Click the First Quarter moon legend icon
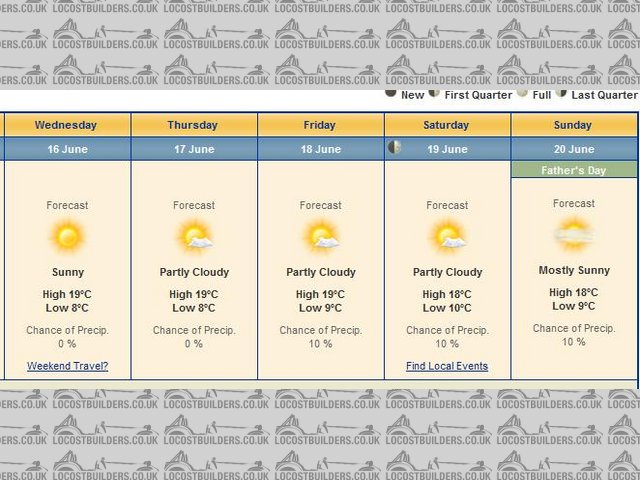 pyautogui.click(x=434, y=94)
